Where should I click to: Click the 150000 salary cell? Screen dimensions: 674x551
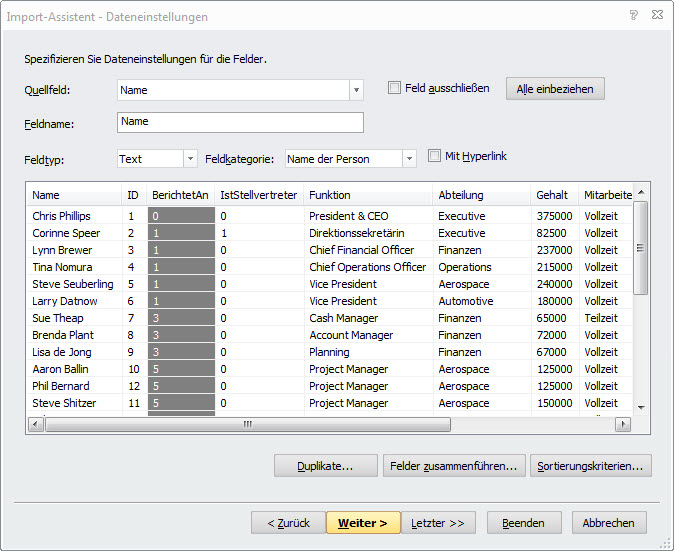coord(555,403)
